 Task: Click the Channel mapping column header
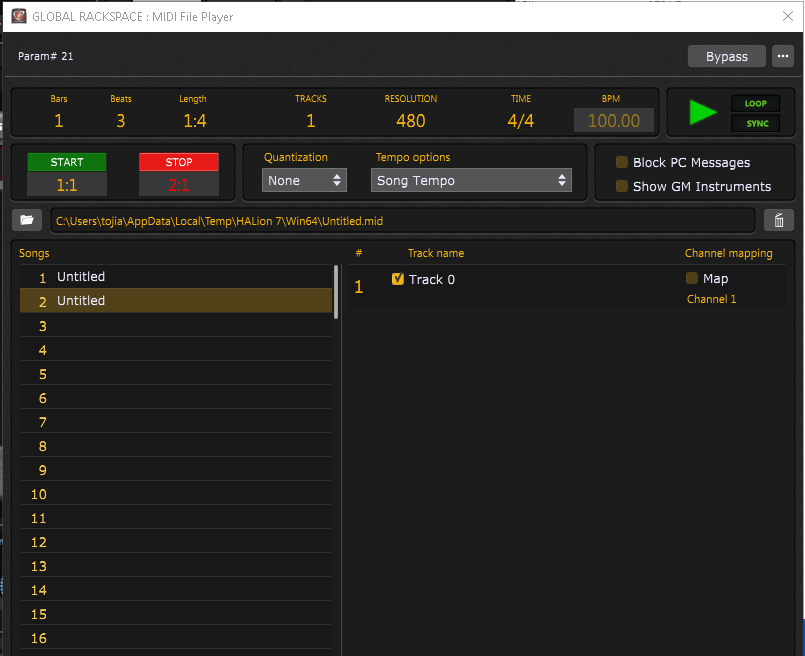728,253
